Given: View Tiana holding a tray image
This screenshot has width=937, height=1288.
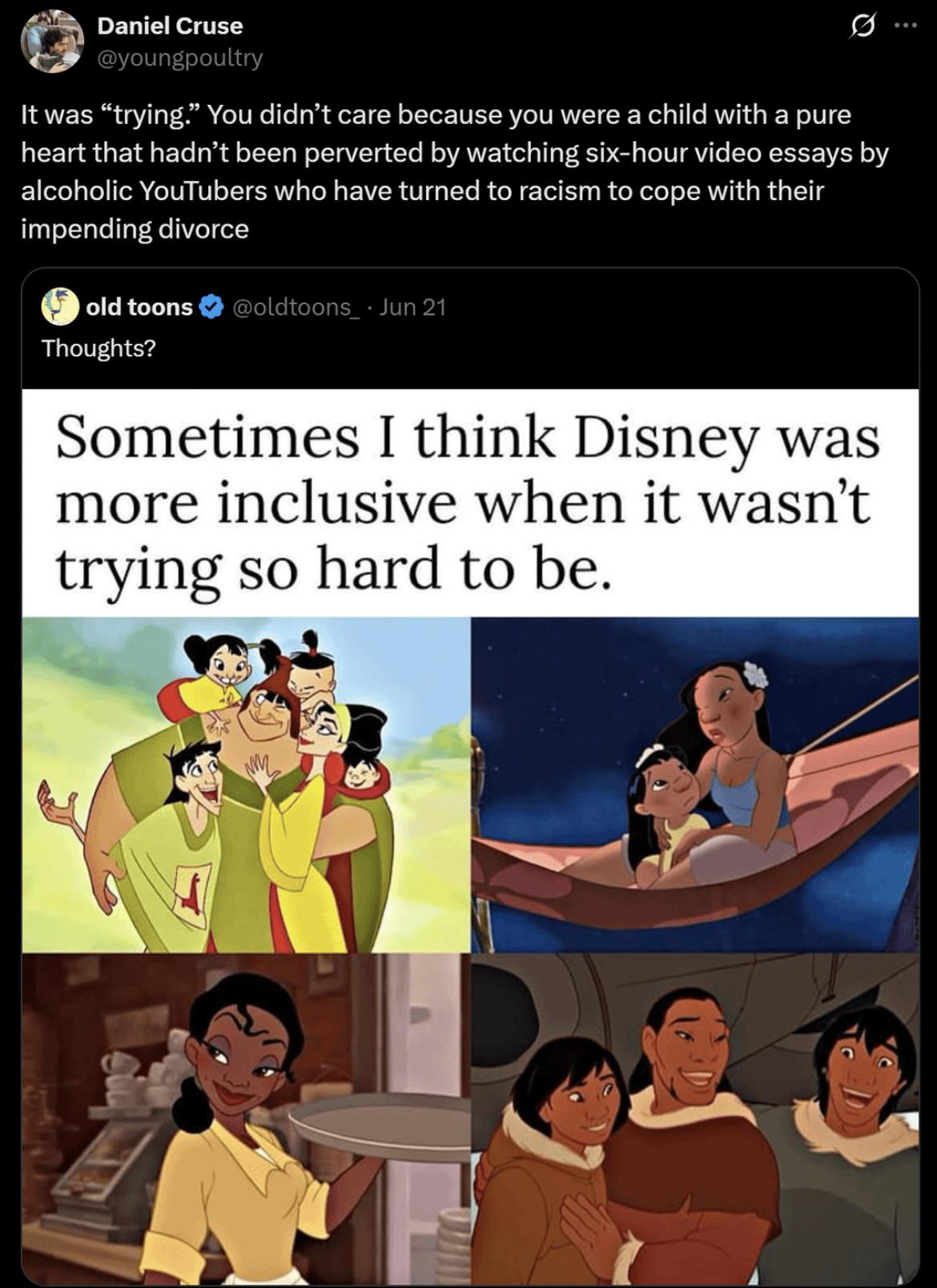Looking at the screenshot, I should click(246, 1119).
